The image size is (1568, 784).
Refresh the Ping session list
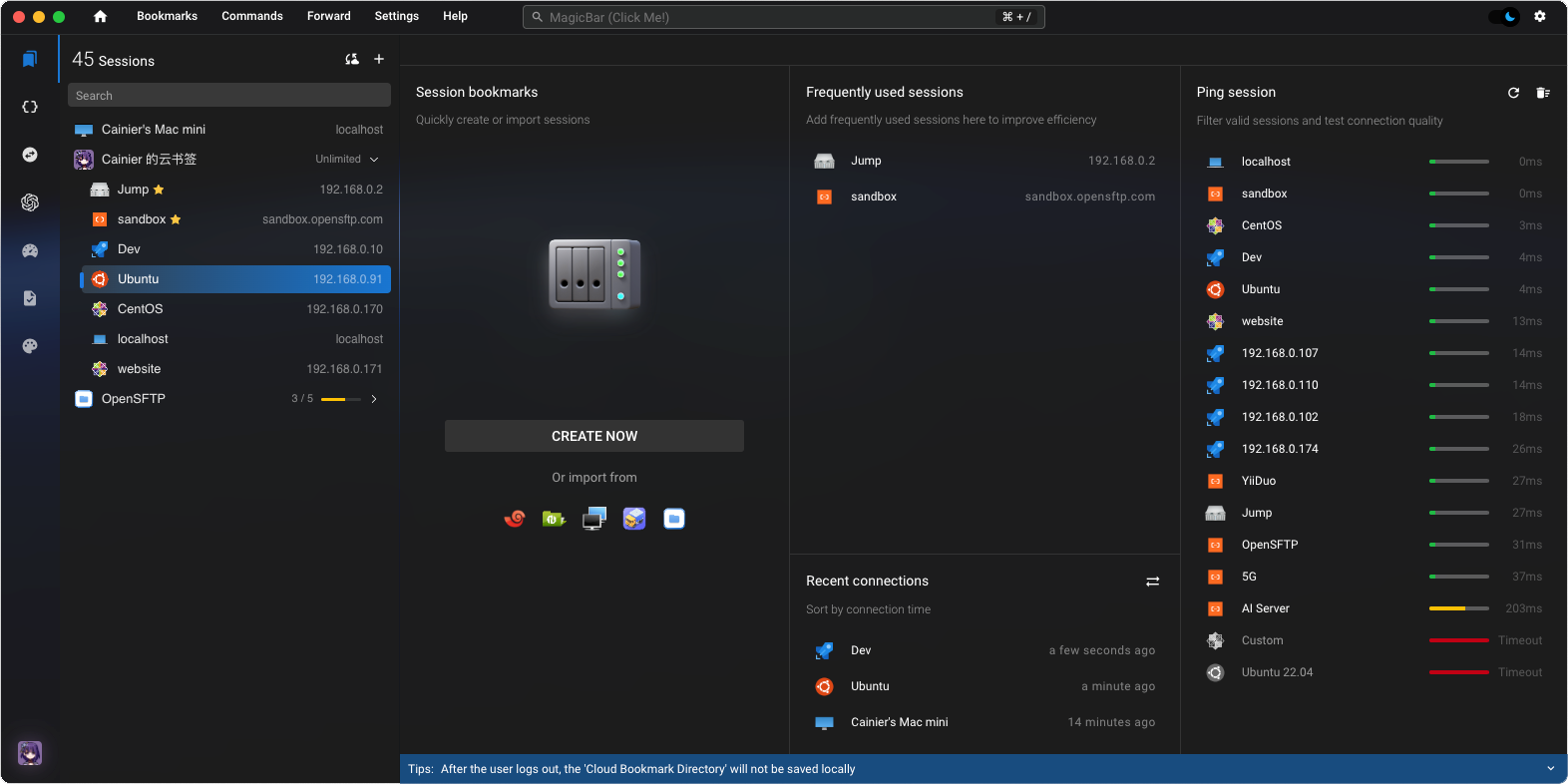point(1513,93)
